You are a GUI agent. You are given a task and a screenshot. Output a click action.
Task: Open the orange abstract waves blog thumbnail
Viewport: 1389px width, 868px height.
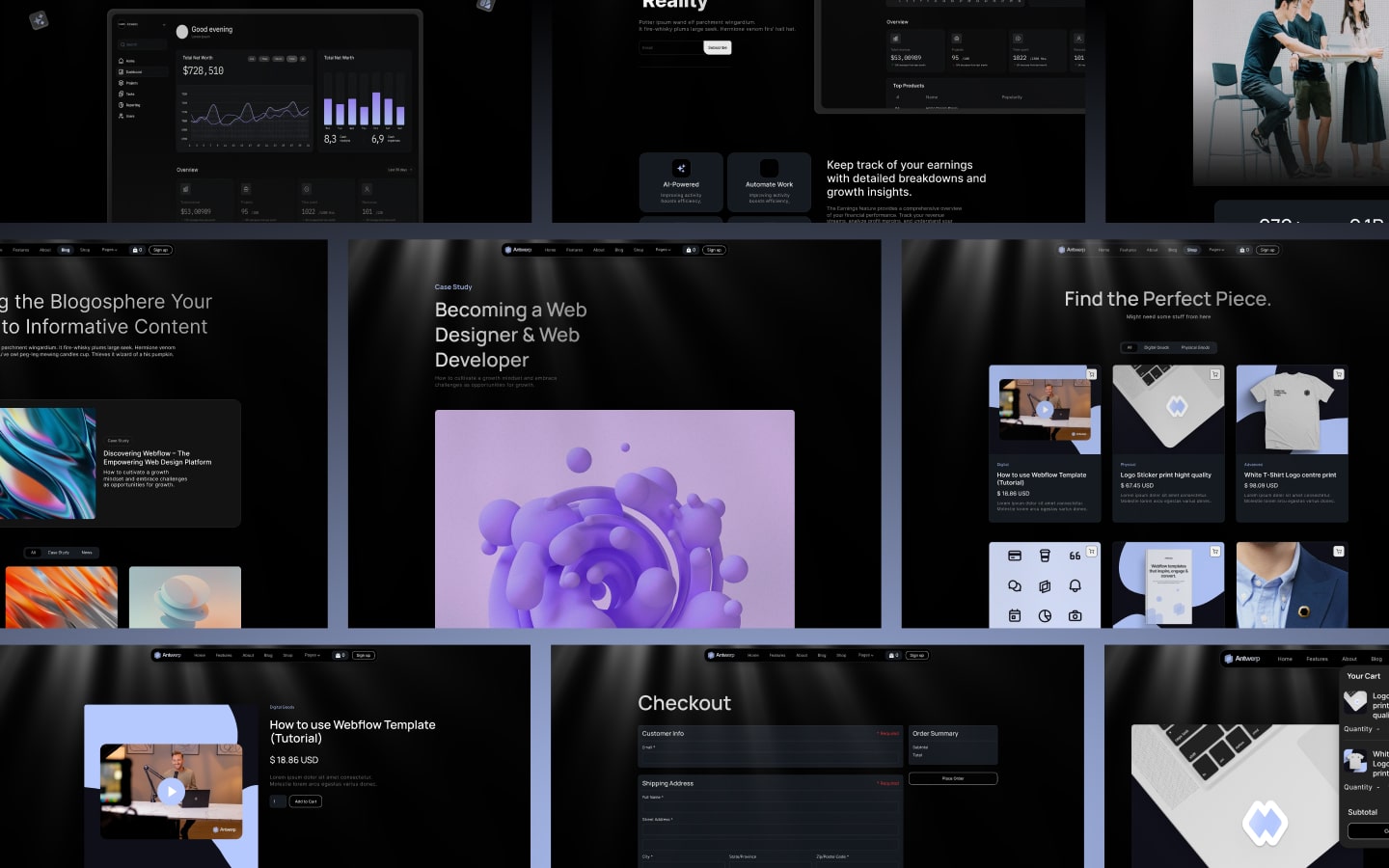click(x=62, y=597)
